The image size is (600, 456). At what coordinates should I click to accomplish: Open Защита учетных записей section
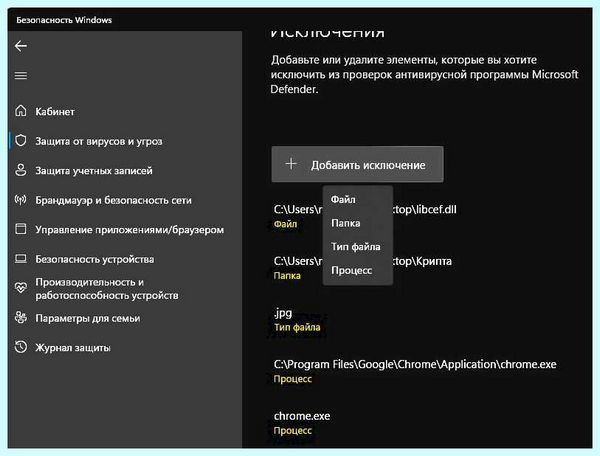(x=94, y=171)
